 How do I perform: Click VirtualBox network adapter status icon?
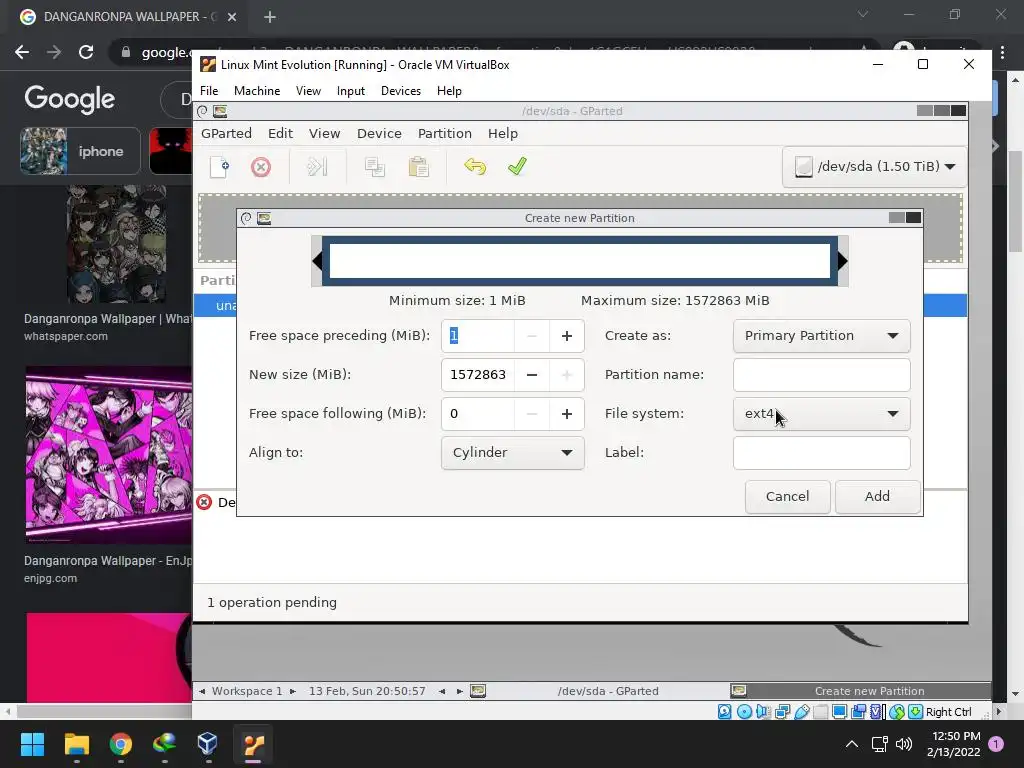pos(782,712)
